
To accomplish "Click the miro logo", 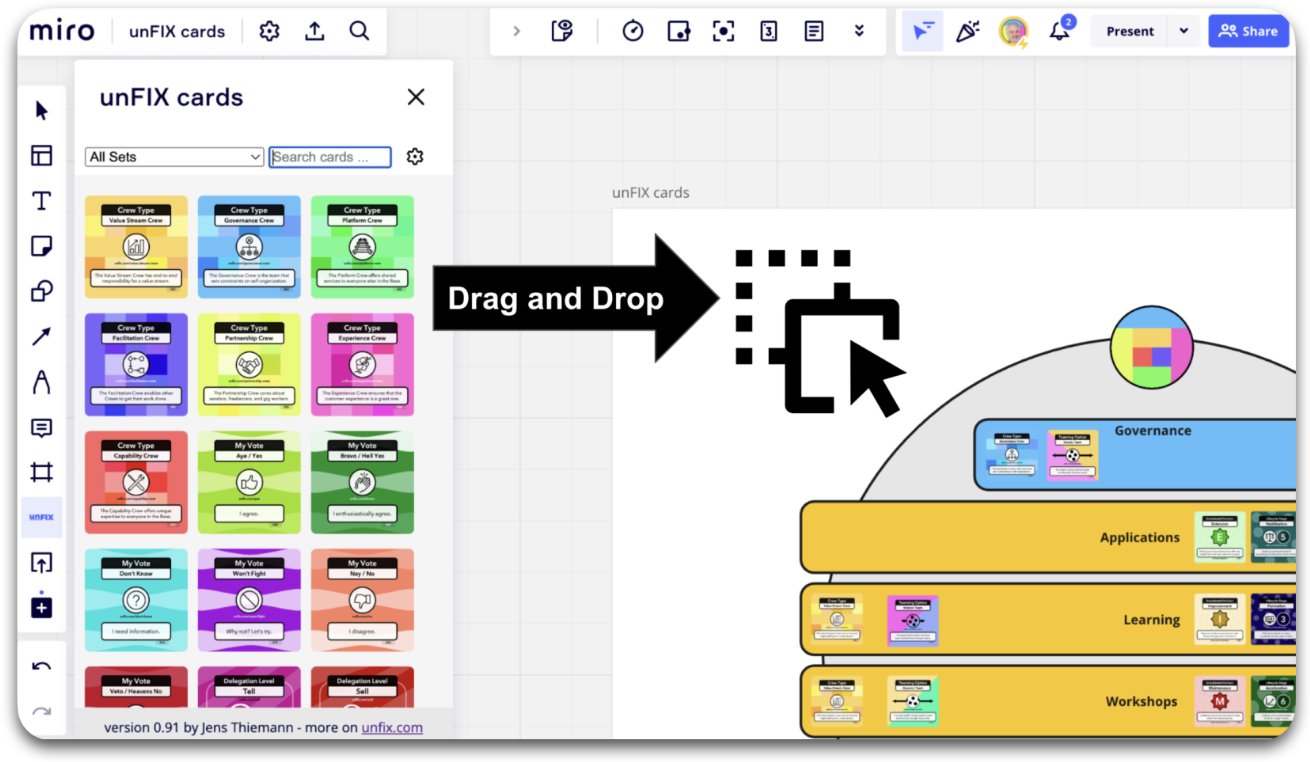I will pos(62,31).
